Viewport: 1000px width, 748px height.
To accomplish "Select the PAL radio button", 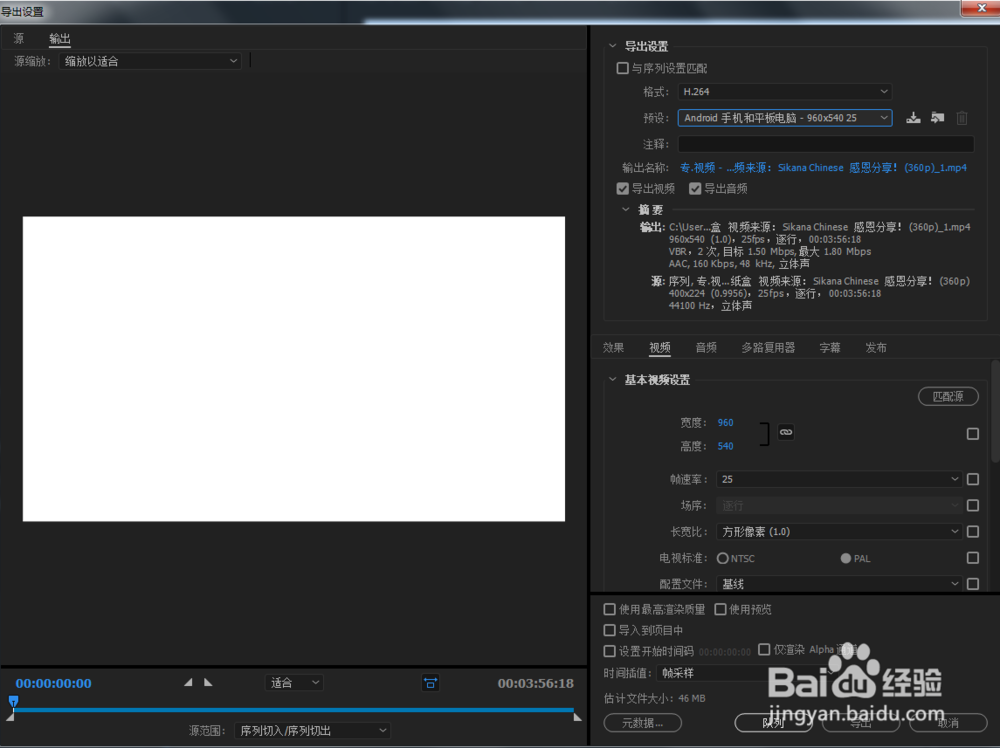I will point(846,559).
